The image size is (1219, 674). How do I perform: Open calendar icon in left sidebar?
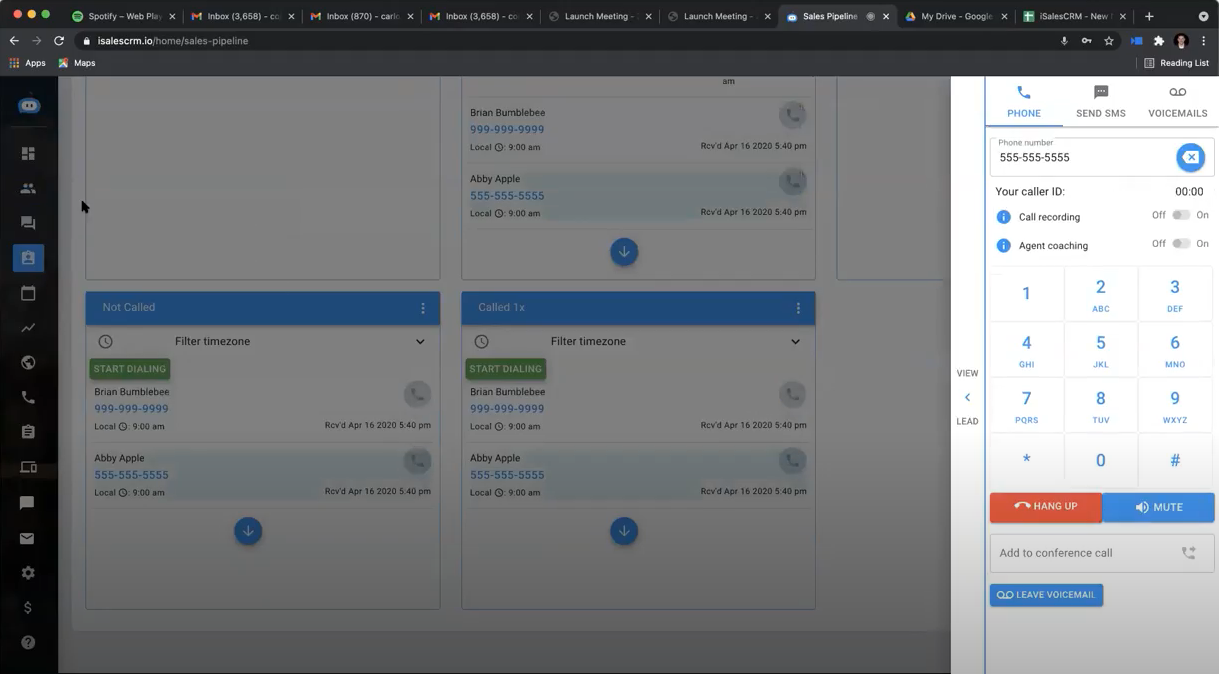pos(28,293)
